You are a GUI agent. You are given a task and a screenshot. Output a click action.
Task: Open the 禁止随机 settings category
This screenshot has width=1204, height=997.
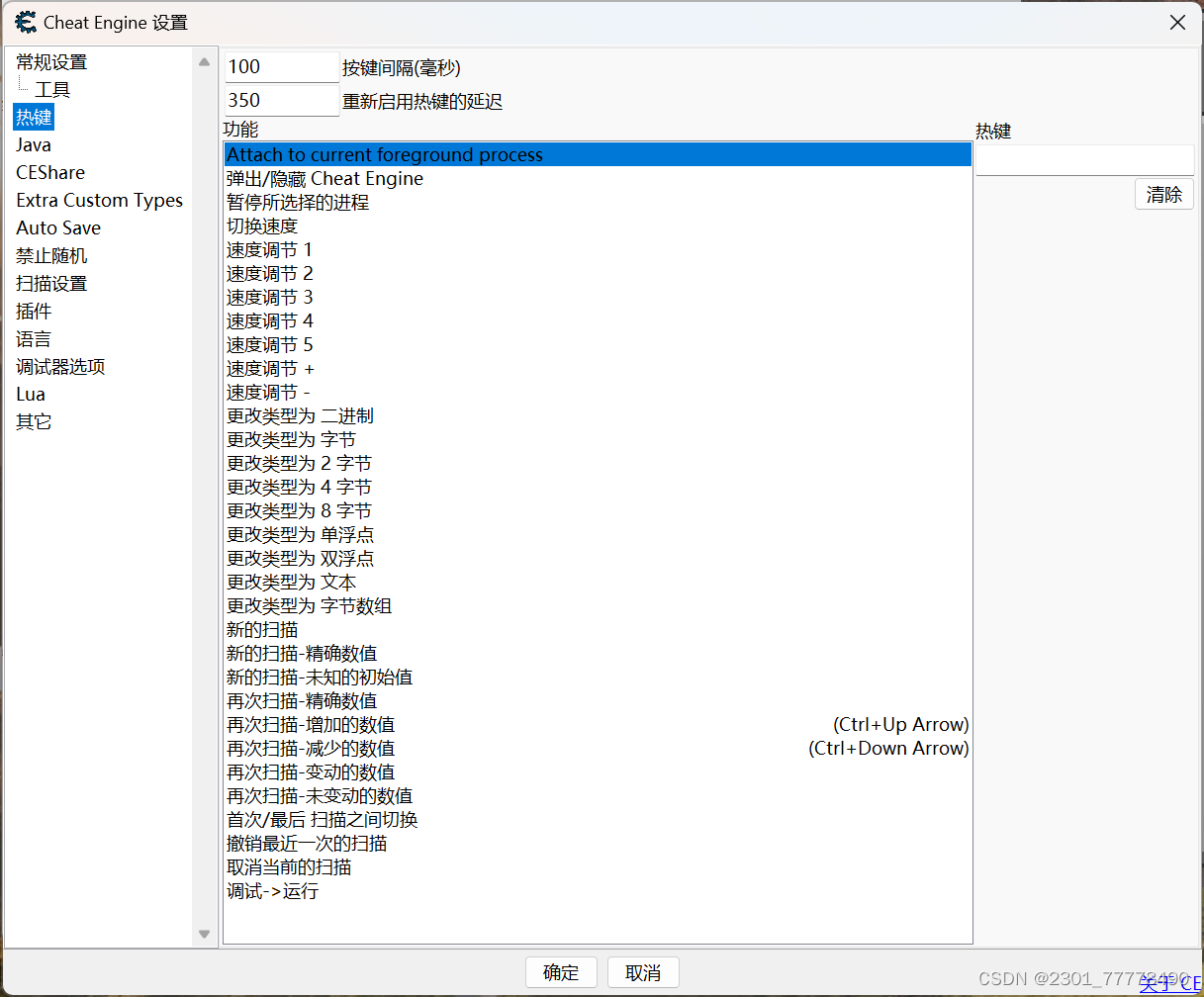coord(51,256)
